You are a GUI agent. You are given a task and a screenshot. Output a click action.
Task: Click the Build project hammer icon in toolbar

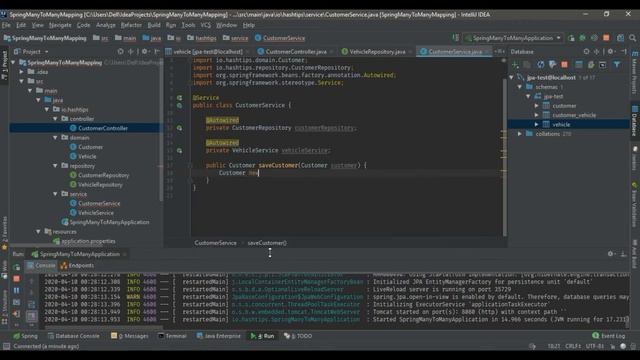(456, 38)
